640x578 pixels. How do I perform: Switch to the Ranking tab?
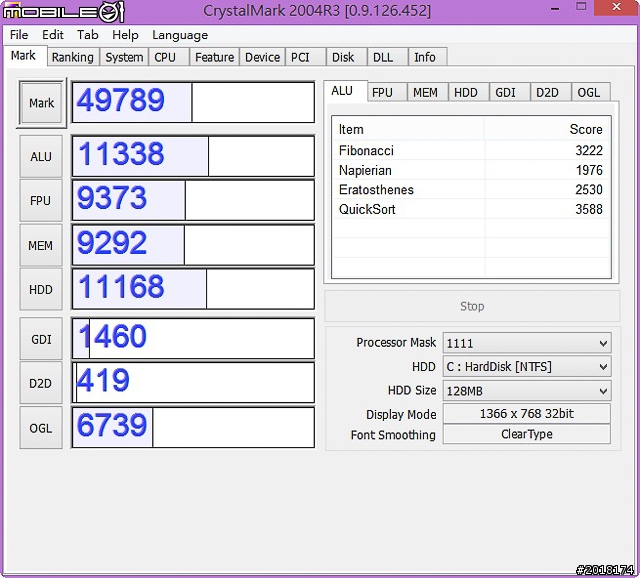73,57
